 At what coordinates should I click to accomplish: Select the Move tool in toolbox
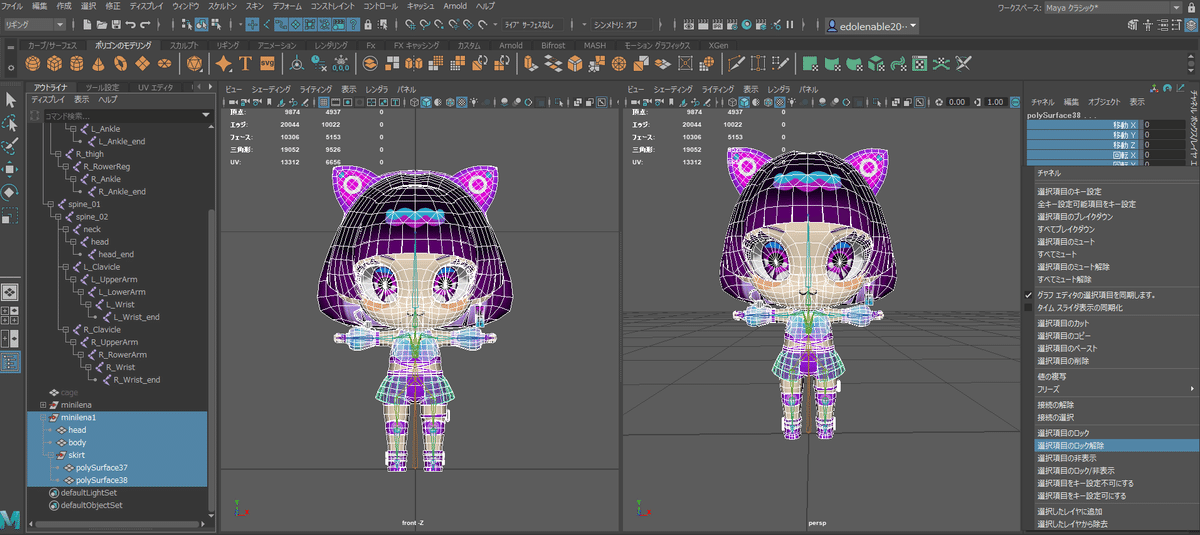[x=10, y=169]
